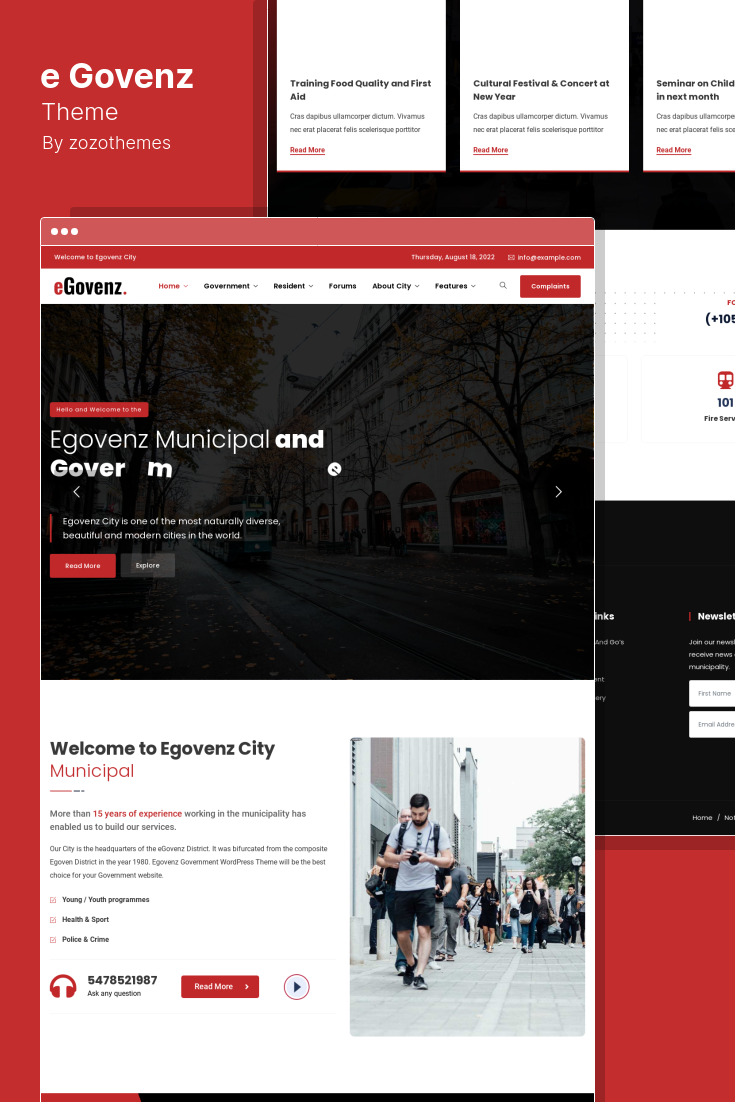Expand the About City dropdown chevron

click(417, 286)
